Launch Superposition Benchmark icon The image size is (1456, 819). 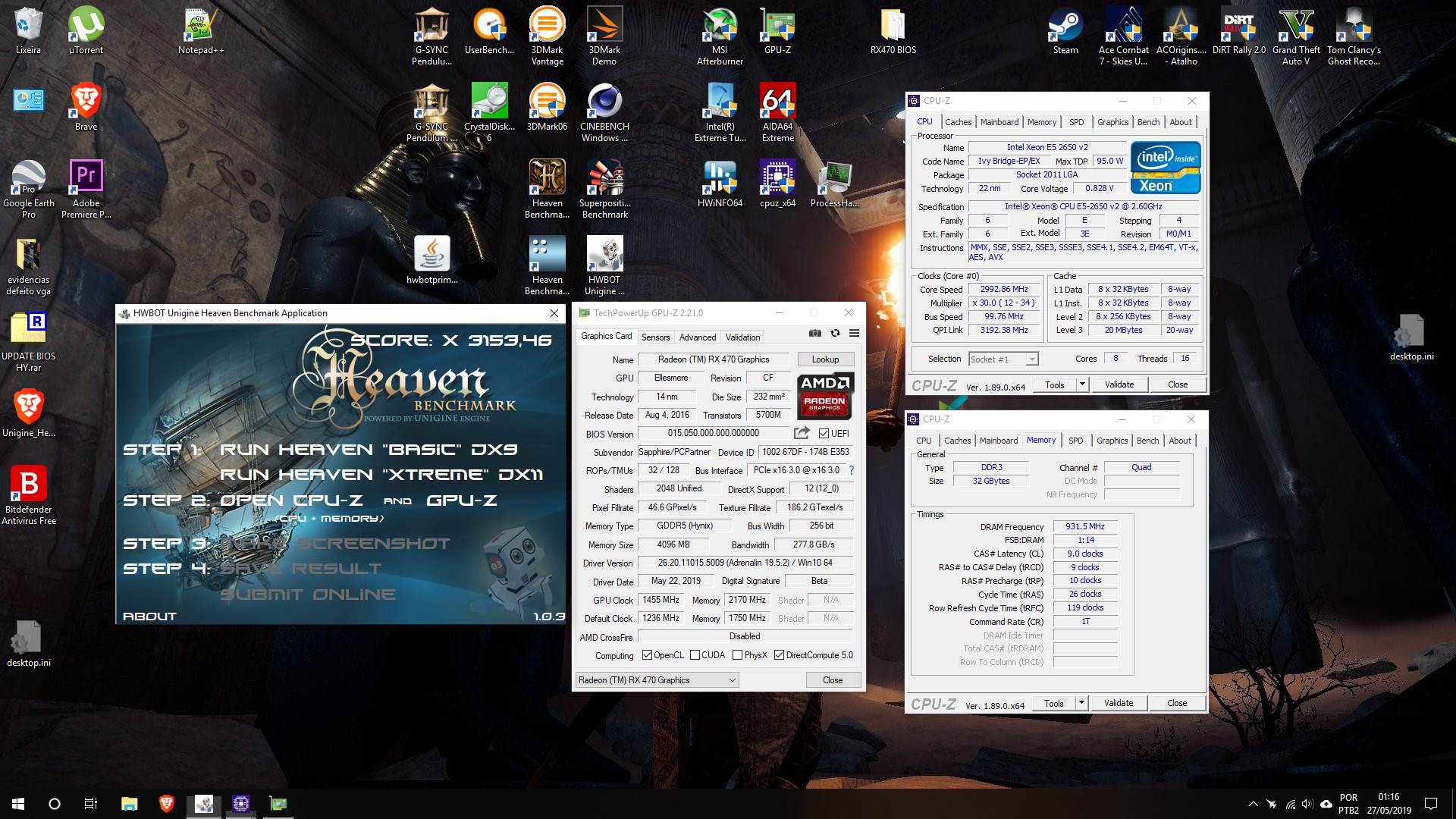click(x=604, y=190)
